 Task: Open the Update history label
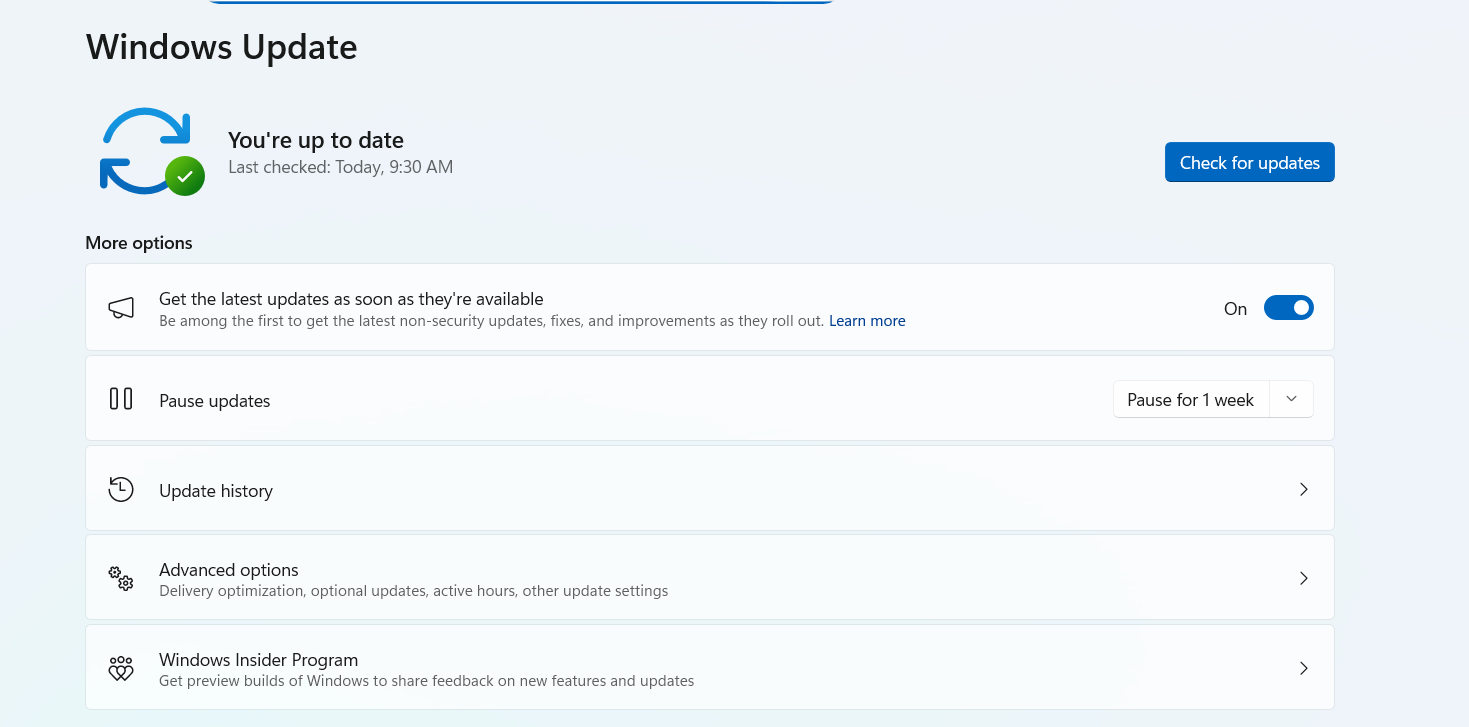[x=216, y=491]
